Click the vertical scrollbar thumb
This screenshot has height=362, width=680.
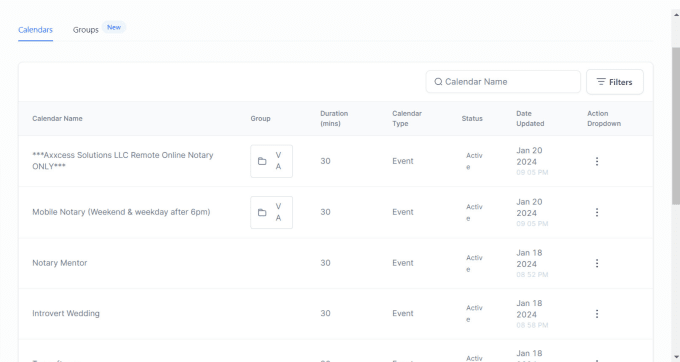[x=676, y=126]
